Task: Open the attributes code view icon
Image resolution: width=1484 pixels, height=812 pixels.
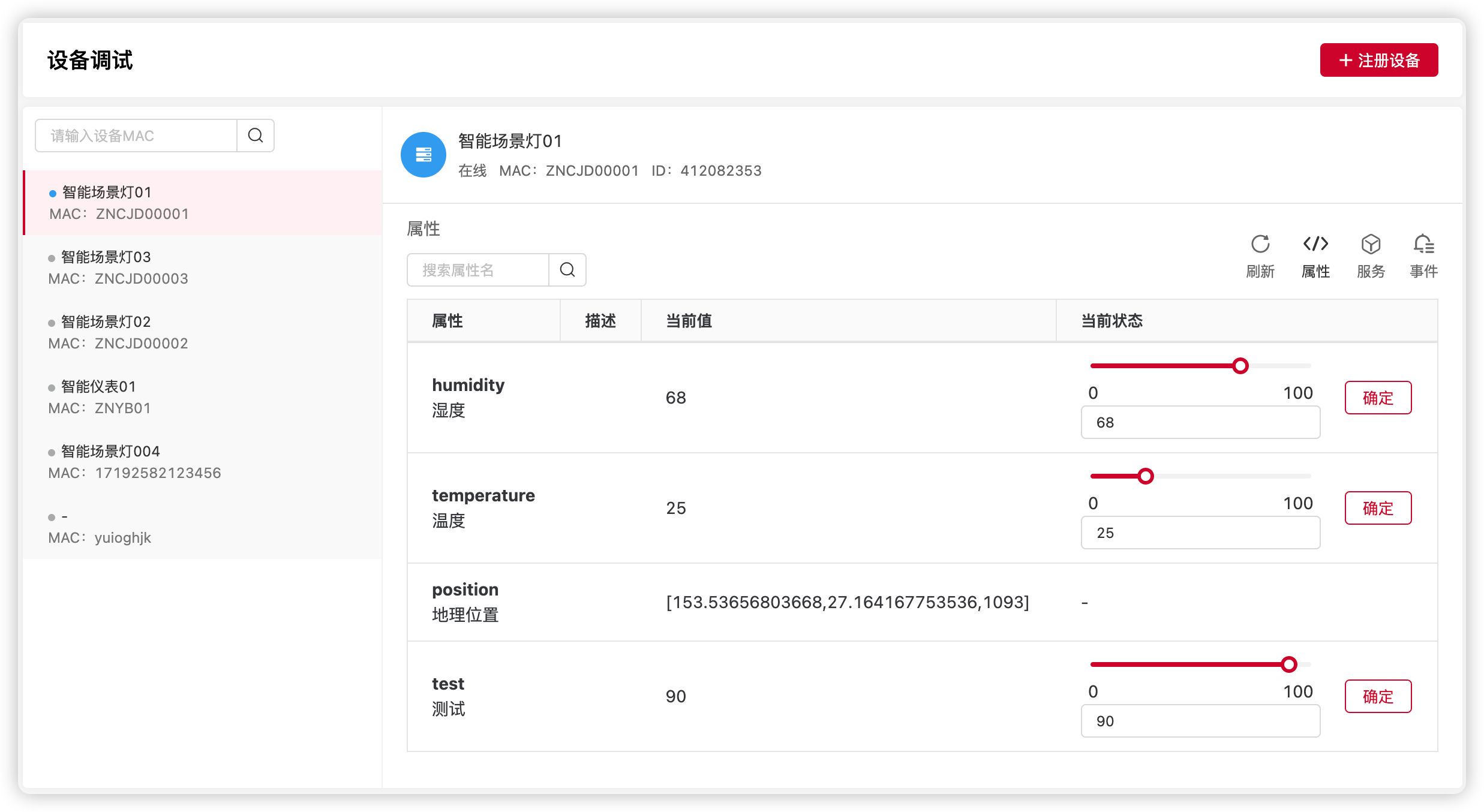Action: 1315,245
